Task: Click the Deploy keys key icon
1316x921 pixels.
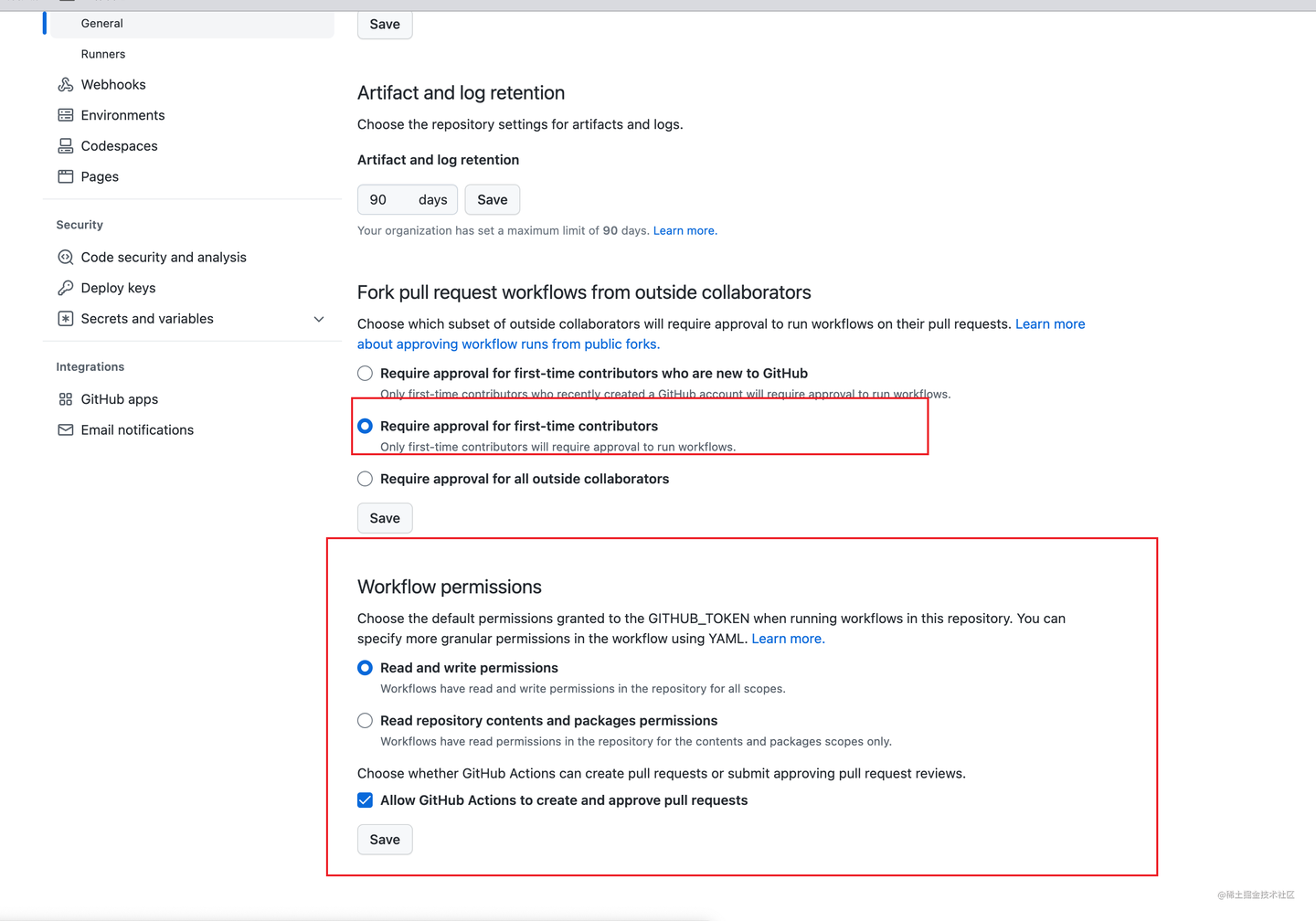Action: [x=65, y=288]
